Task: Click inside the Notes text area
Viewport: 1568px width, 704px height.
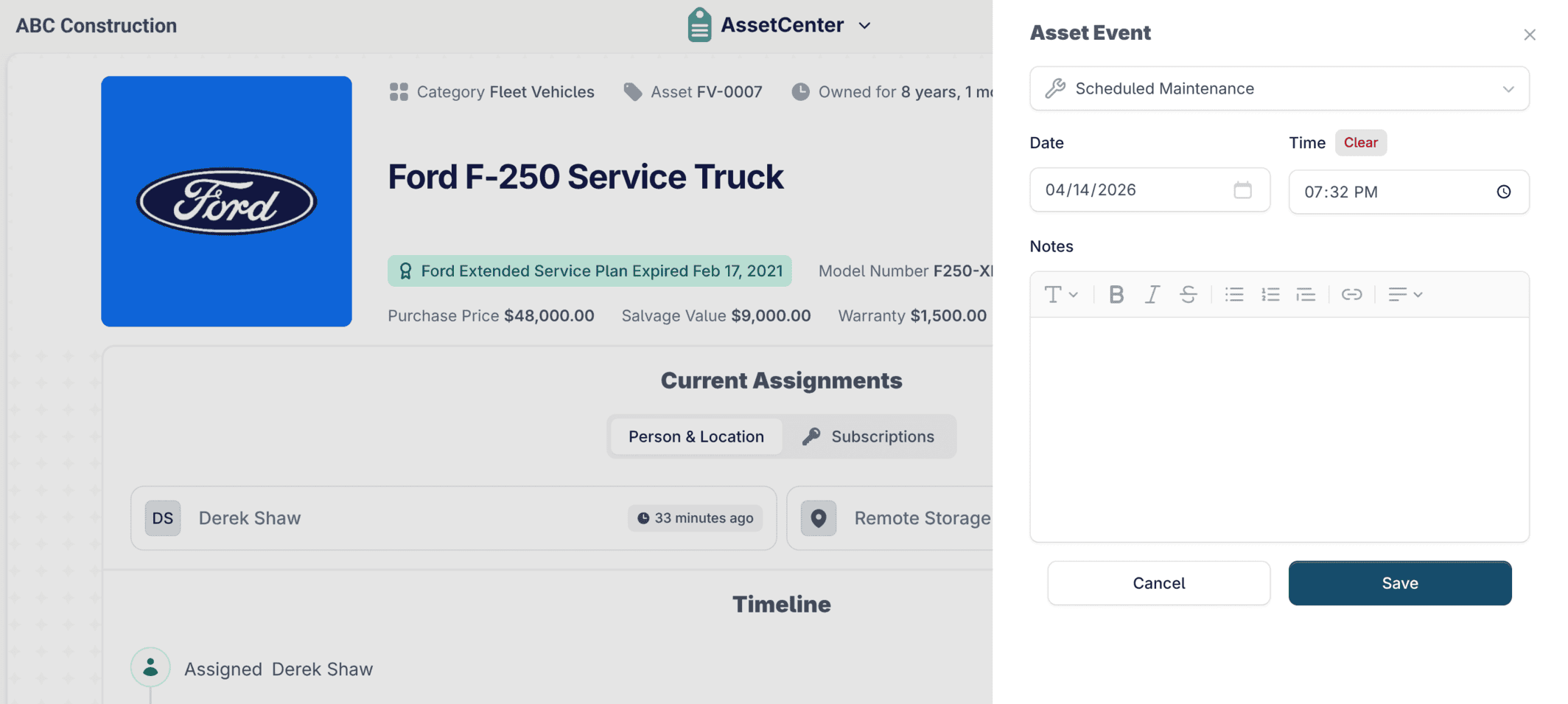Action: pyautogui.click(x=1279, y=430)
